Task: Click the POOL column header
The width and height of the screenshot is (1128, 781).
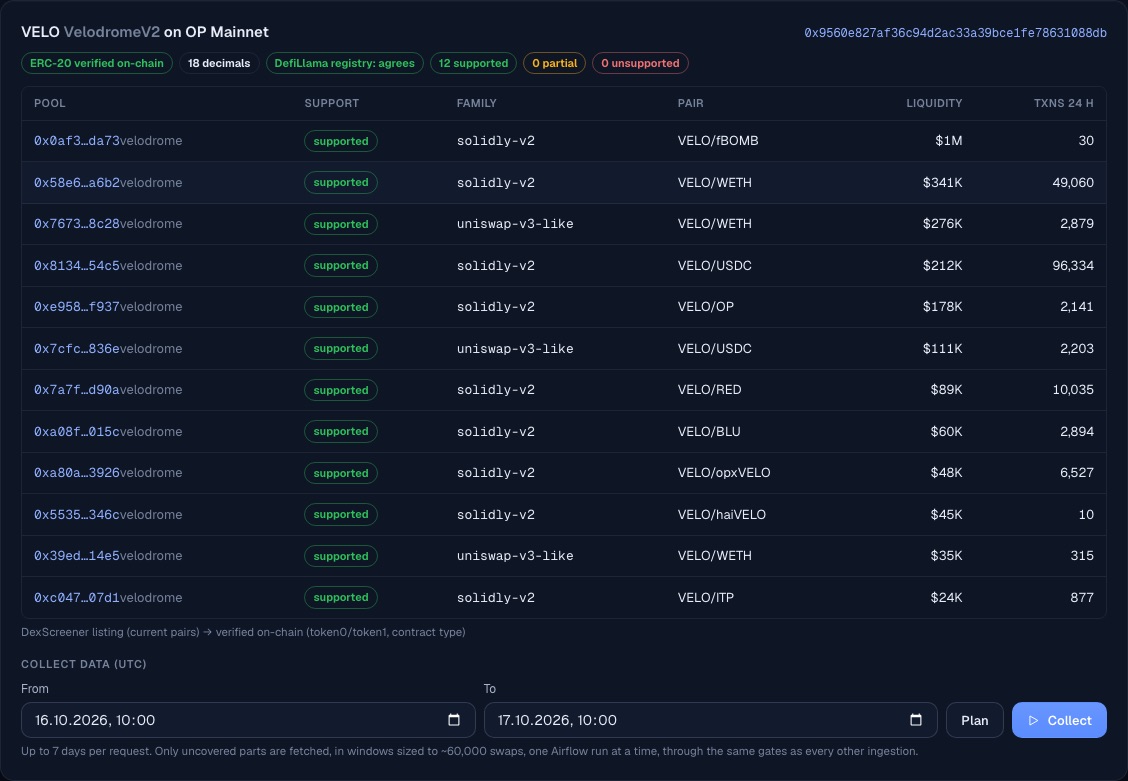Action: 50,104
